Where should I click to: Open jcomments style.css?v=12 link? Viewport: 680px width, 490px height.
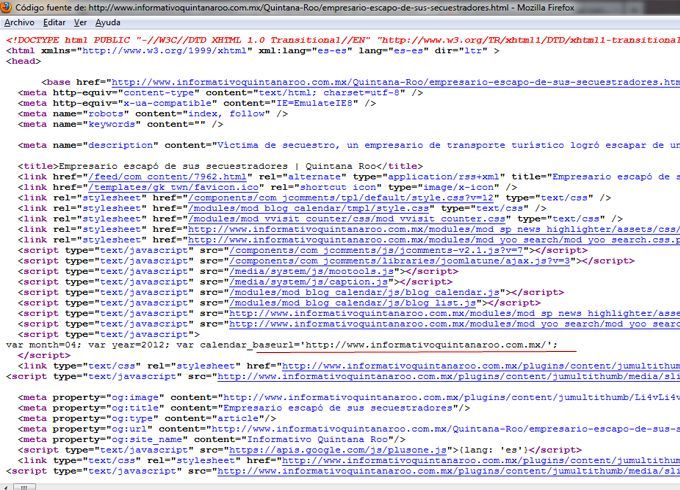341,198
